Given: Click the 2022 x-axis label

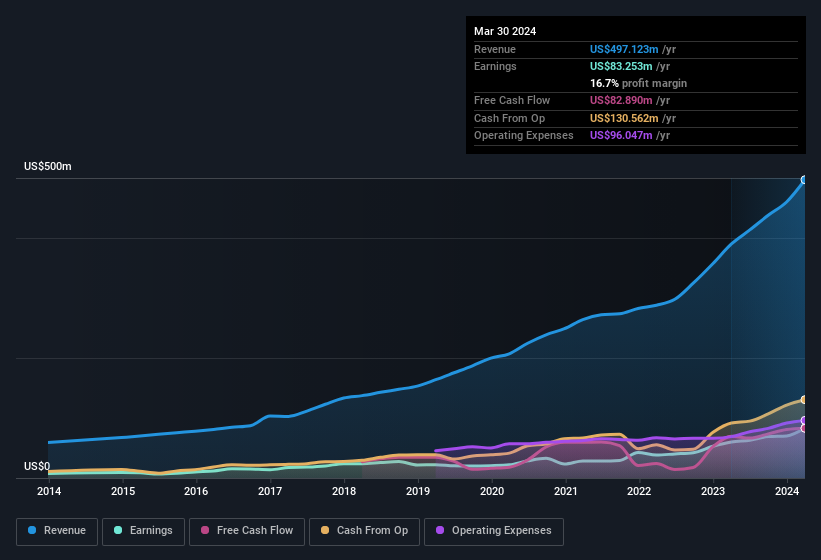Looking at the screenshot, I should pos(639,491).
